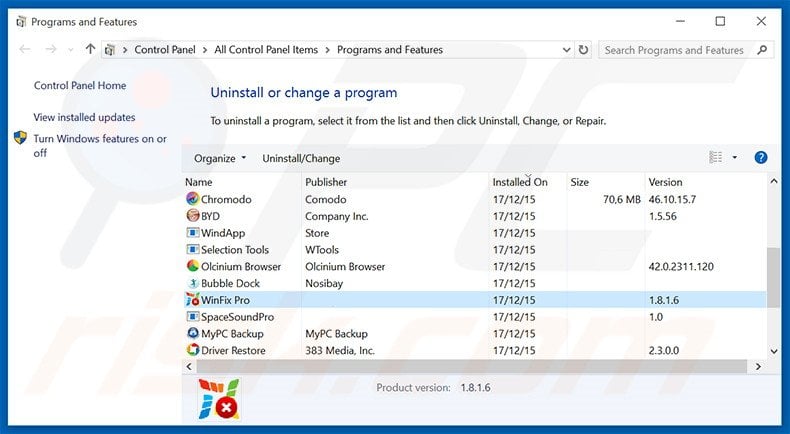Select the Olcinium Browser program name
Image resolution: width=790 pixels, height=434 pixels.
point(241,267)
